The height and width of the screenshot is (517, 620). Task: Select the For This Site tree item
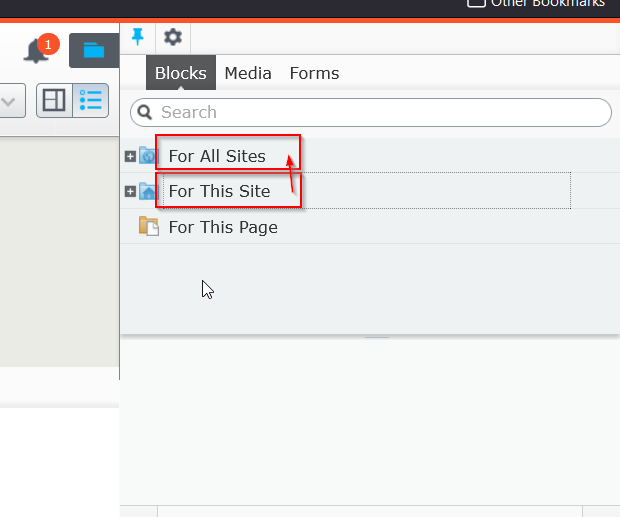click(x=219, y=191)
